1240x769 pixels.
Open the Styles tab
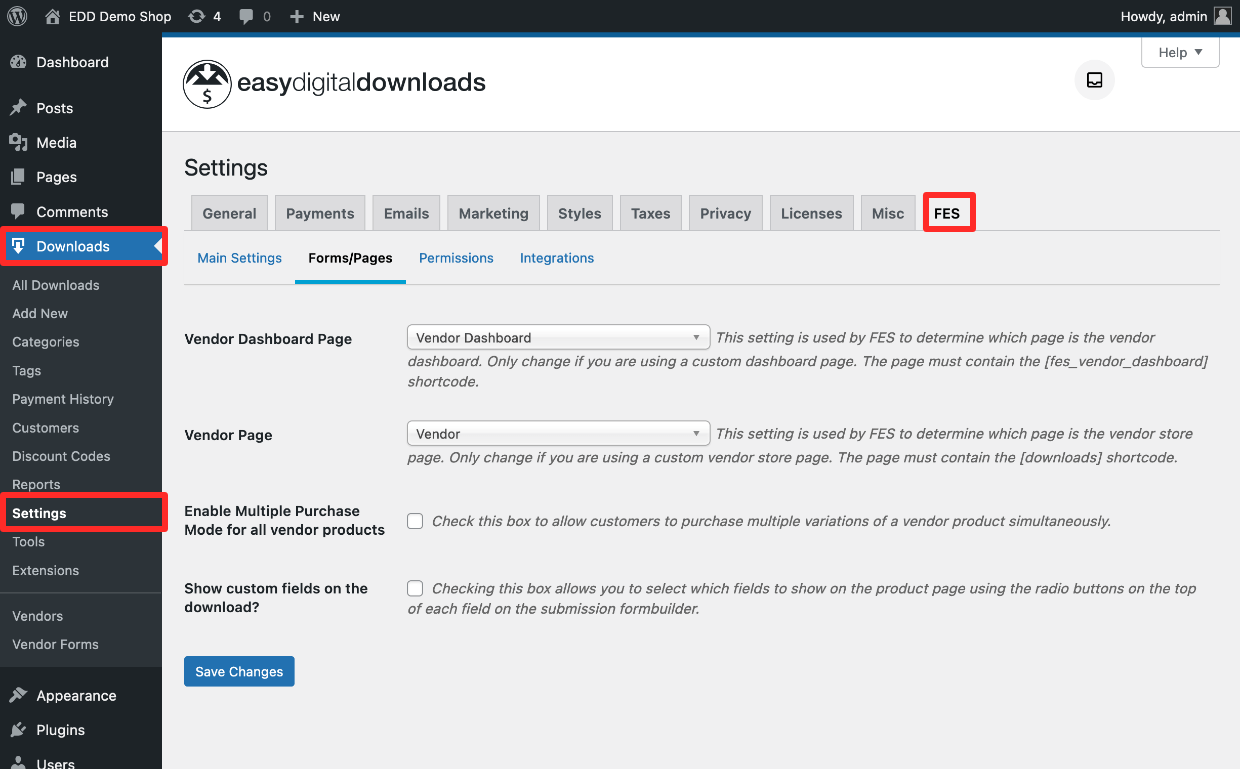[580, 213]
